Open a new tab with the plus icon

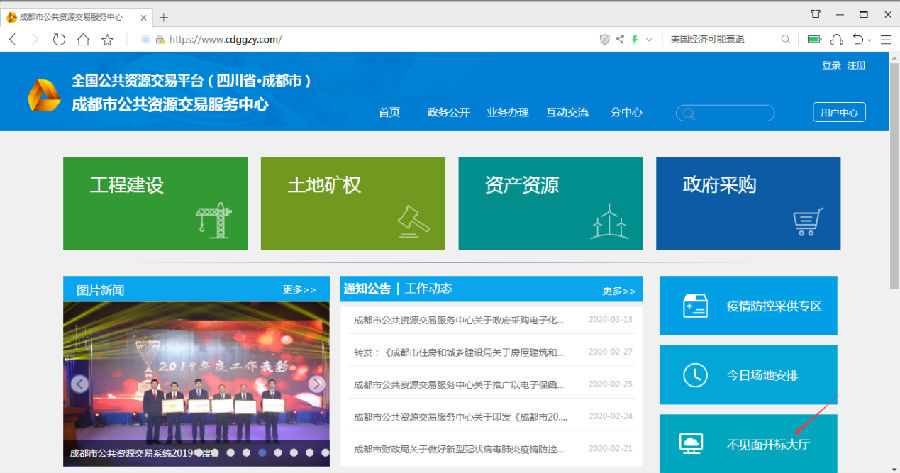pyautogui.click(x=164, y=17)
